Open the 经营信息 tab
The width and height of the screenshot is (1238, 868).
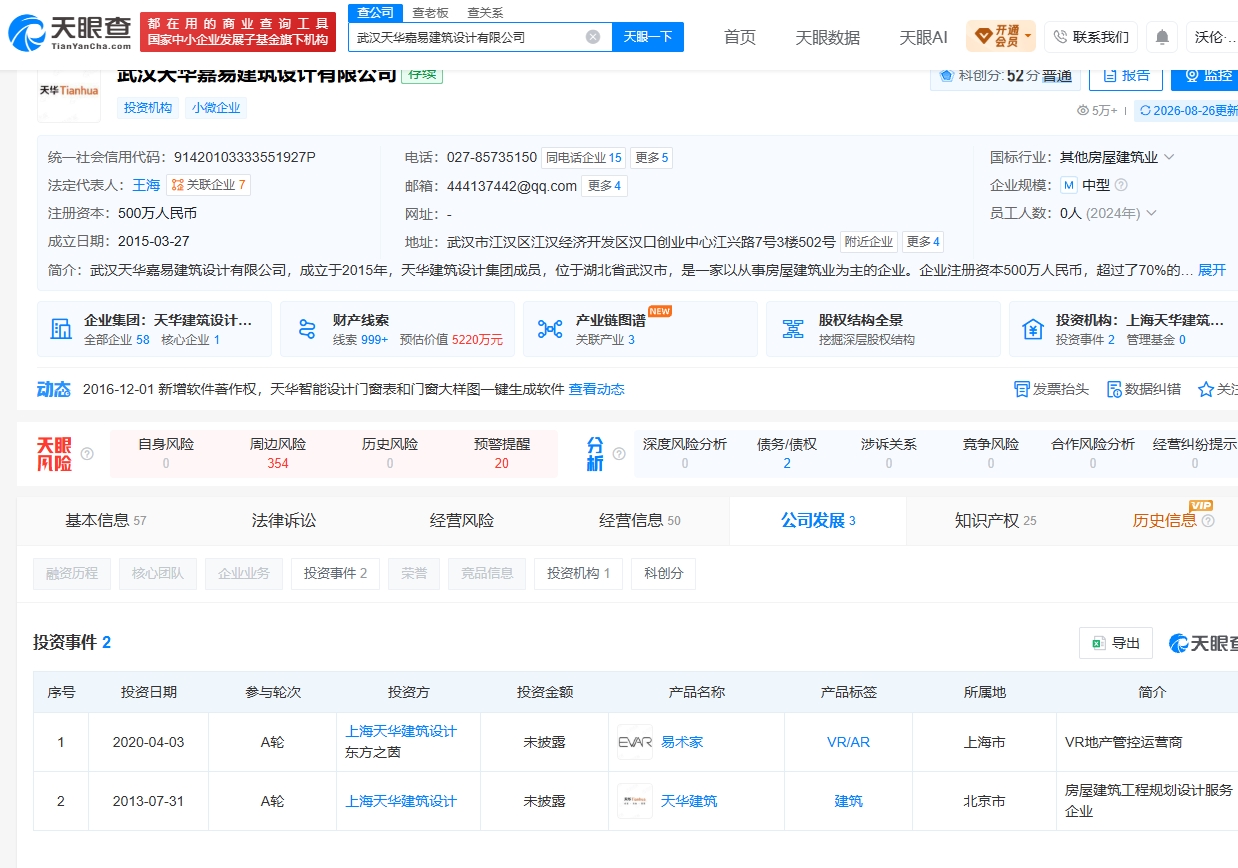(640, 520)
